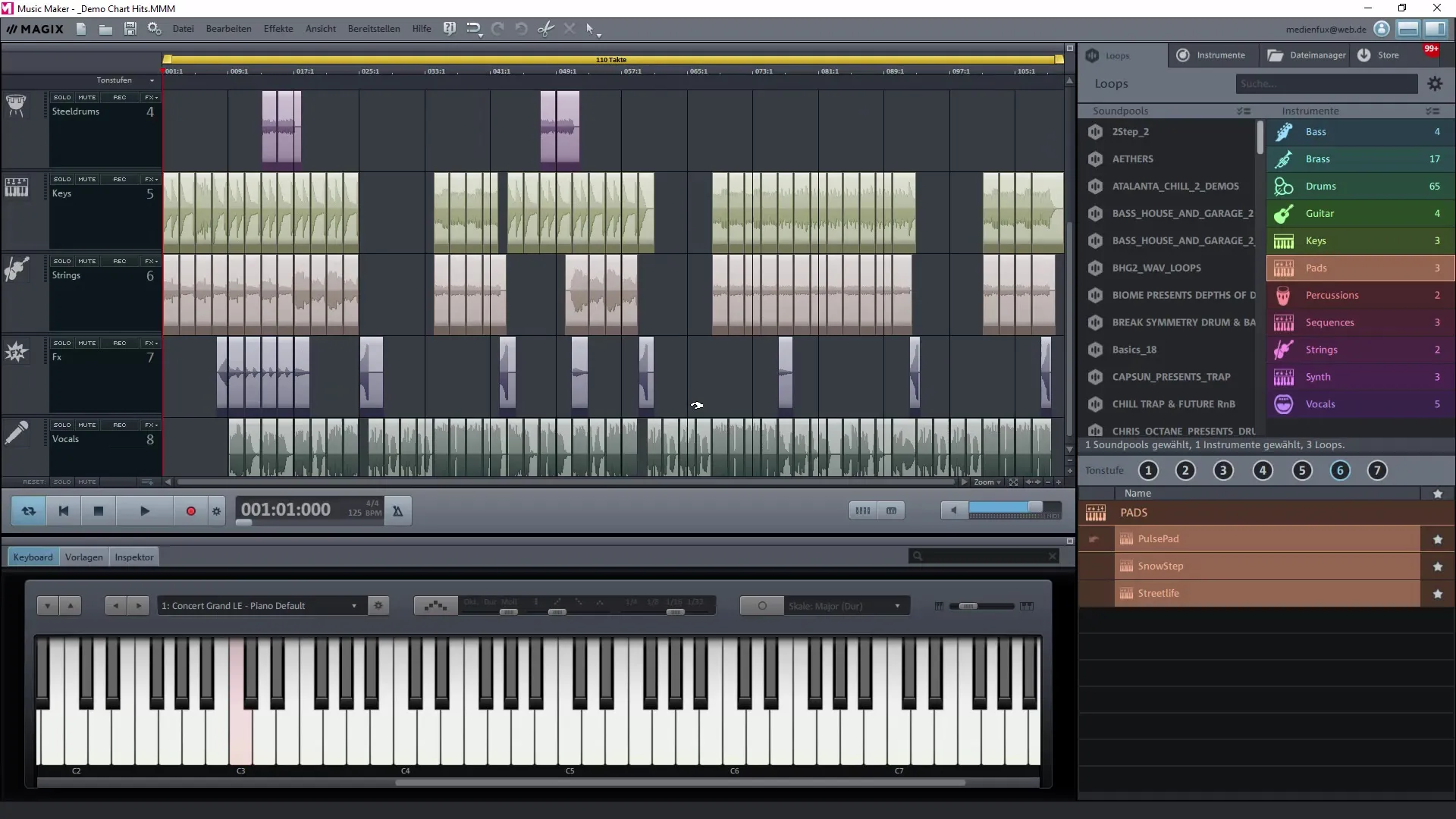The height and width of the screenshot is (819, 1456).
Task: Click the 033:1 marker on the timeline ruler
Action: [436, 71]
